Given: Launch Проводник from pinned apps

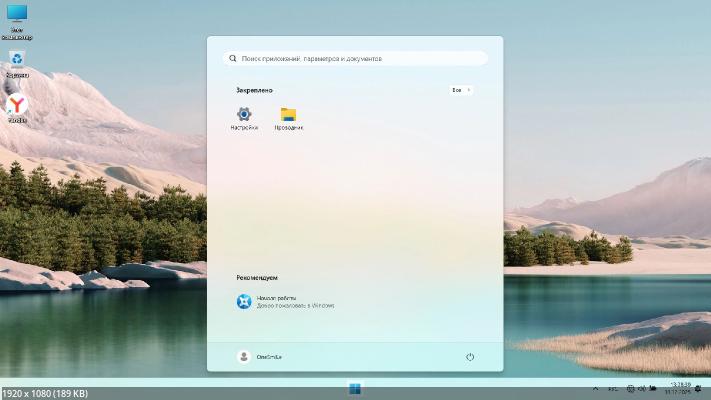Looking at the screenshot, I should [x=288, y=118].
